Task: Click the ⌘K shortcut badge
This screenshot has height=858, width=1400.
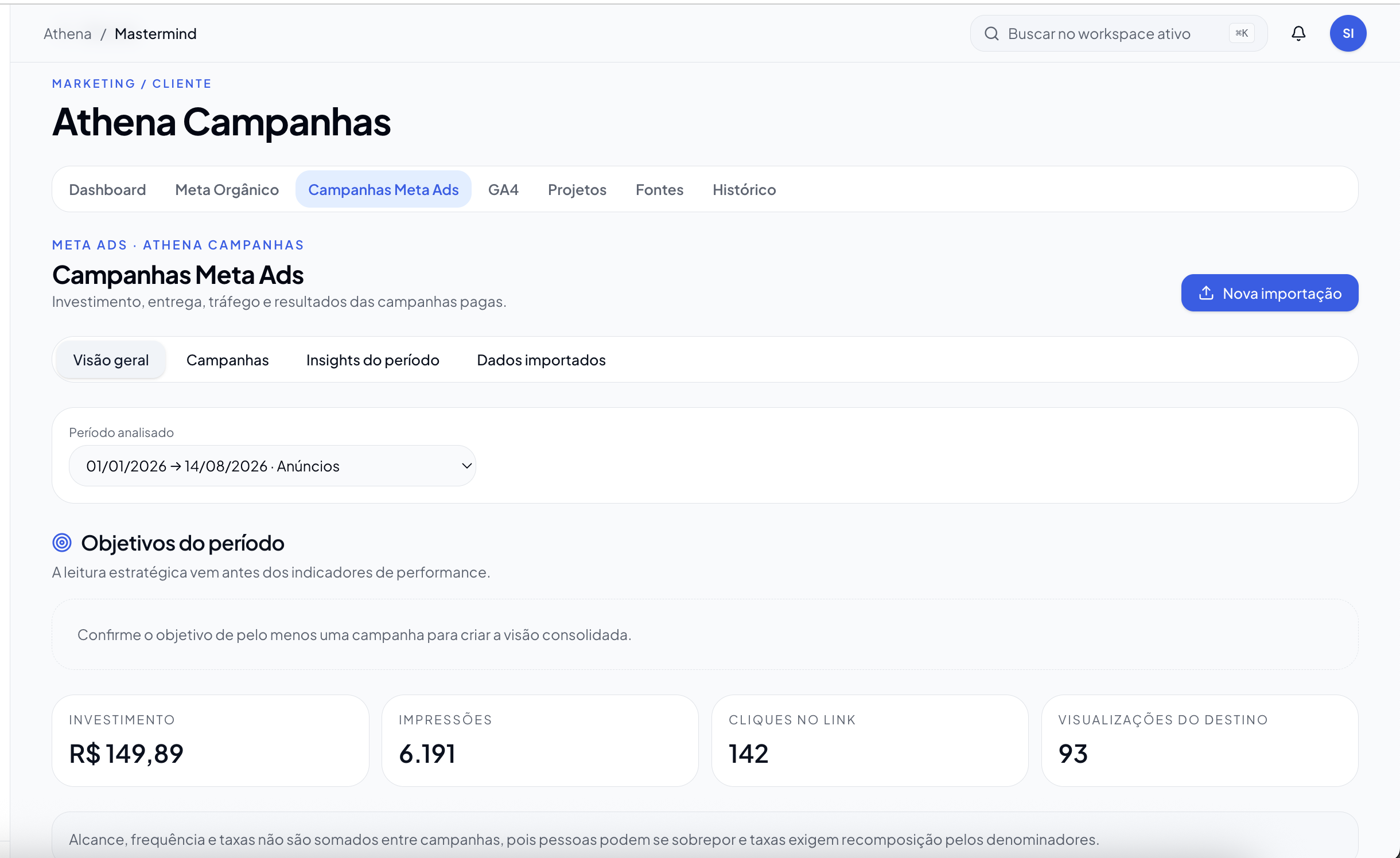Action: [x=1242, y=33]
